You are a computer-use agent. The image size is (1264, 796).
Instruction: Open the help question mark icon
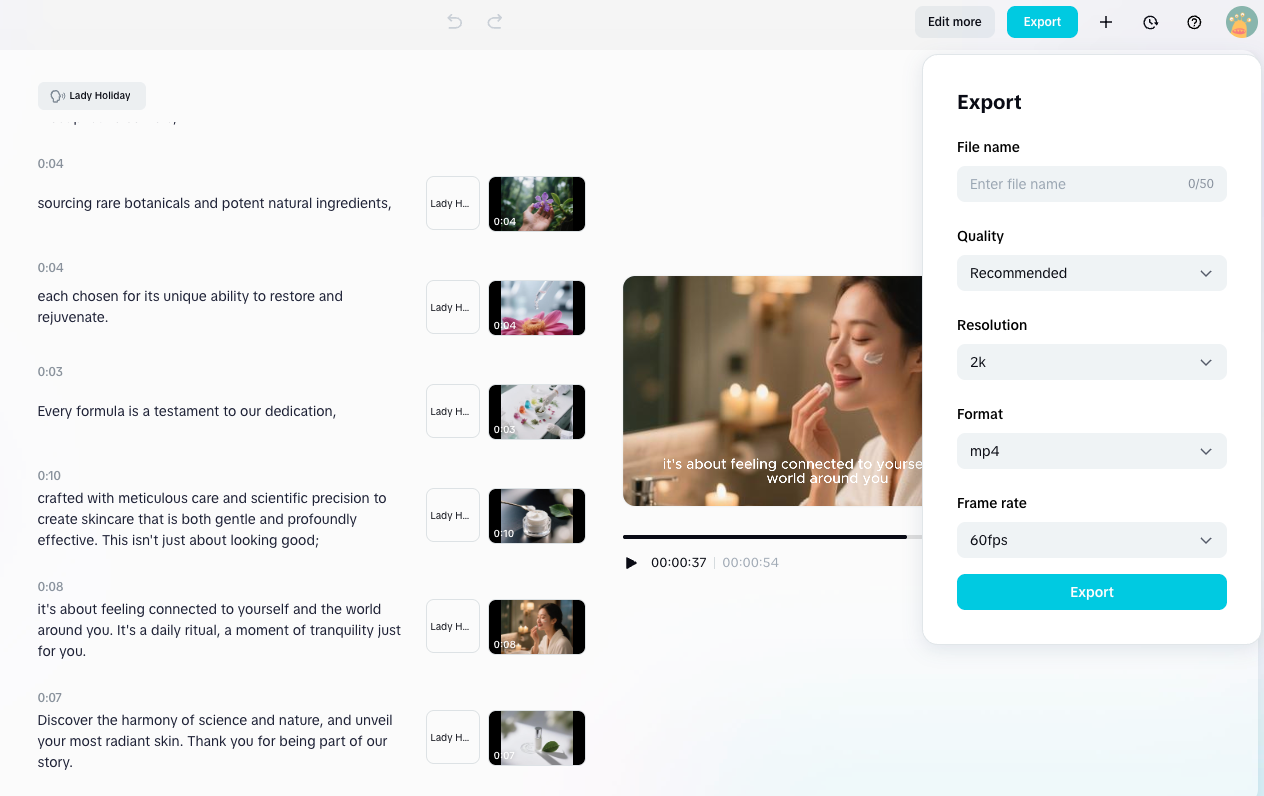[1194, 22]
